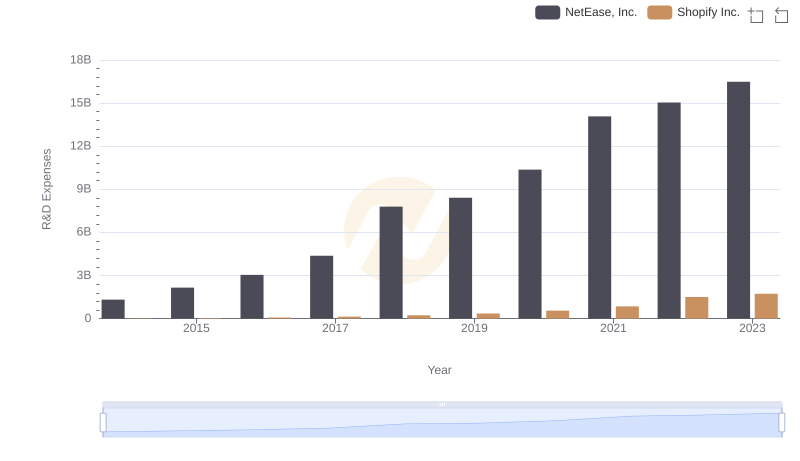The height and width of the screenshot is (461, 800).
Task: Click the 15B y-axis label
Action: tap(81, 103)
